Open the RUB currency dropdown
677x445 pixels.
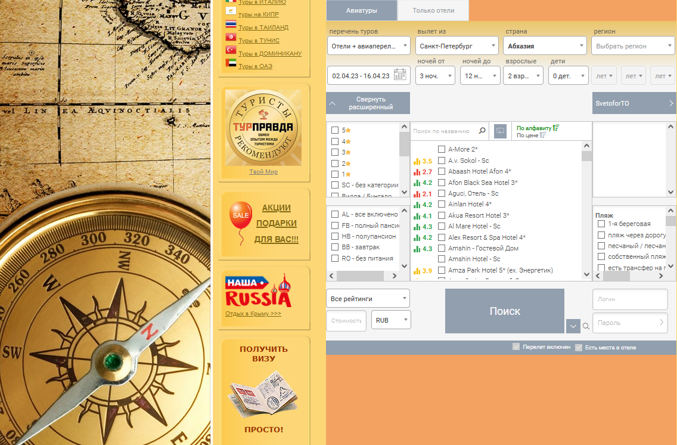(391, 320)
